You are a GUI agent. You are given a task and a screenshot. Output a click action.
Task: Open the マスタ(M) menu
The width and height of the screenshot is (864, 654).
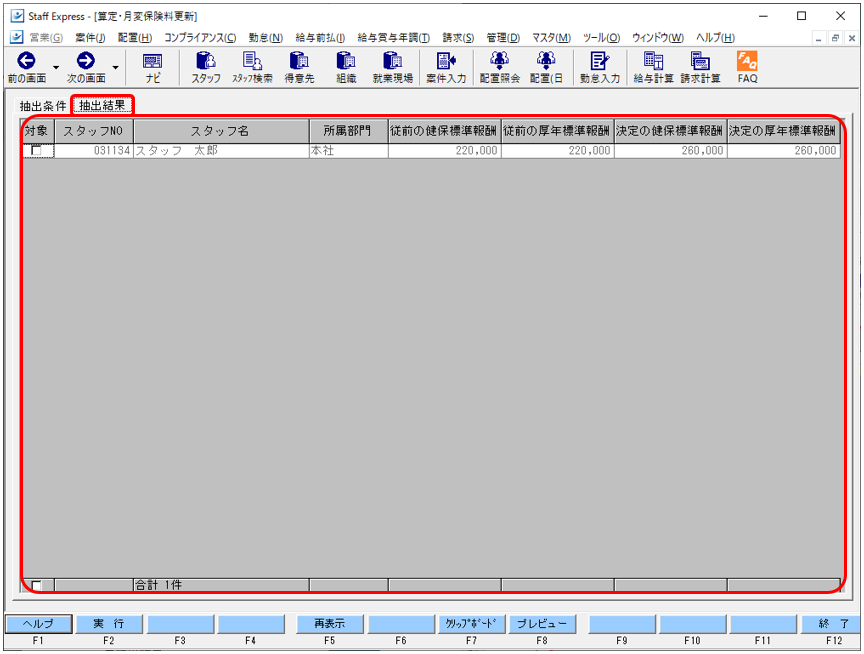[x=551, y=37]
